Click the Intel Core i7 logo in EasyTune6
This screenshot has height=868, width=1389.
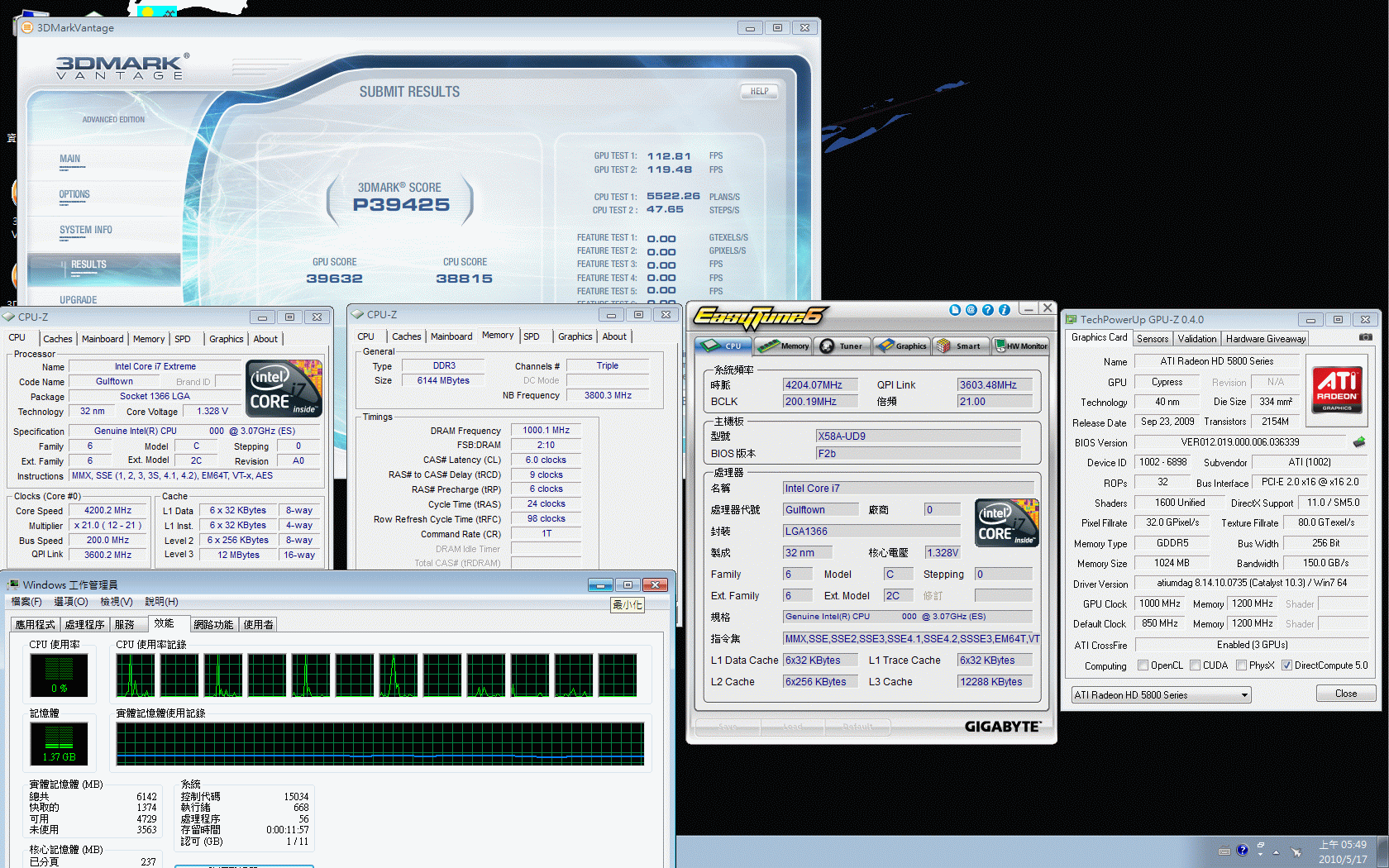[x=1007, y=522]
